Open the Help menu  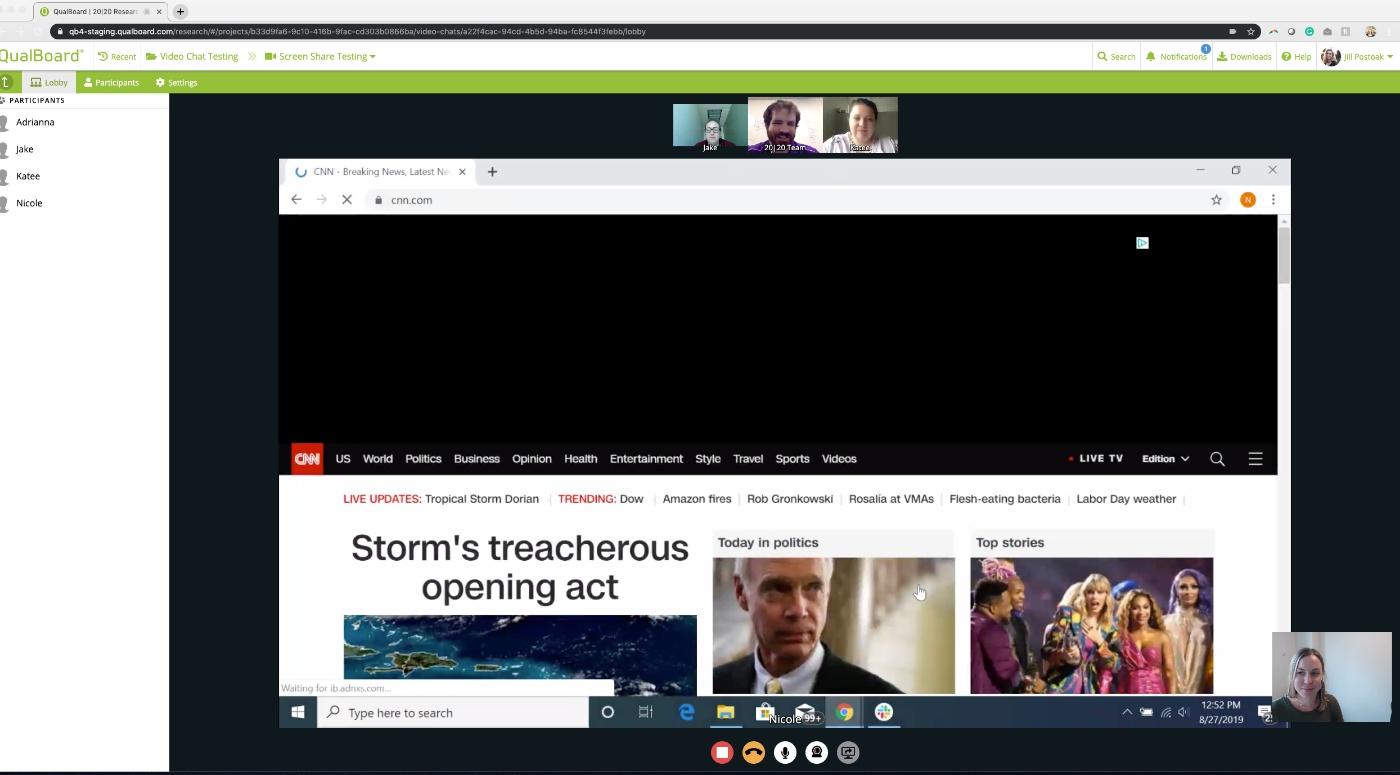(x=1296, y=56)
